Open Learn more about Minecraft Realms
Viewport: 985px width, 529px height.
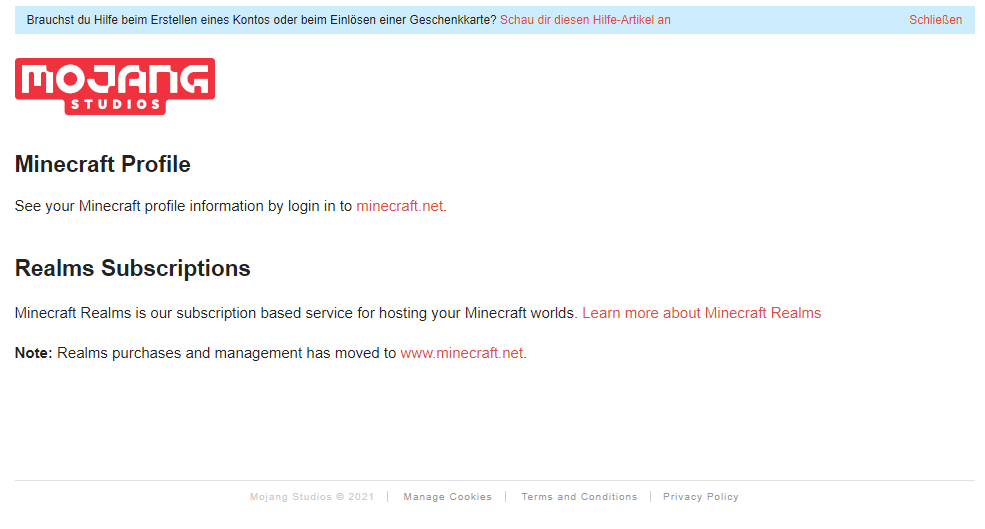coord(701,313)
